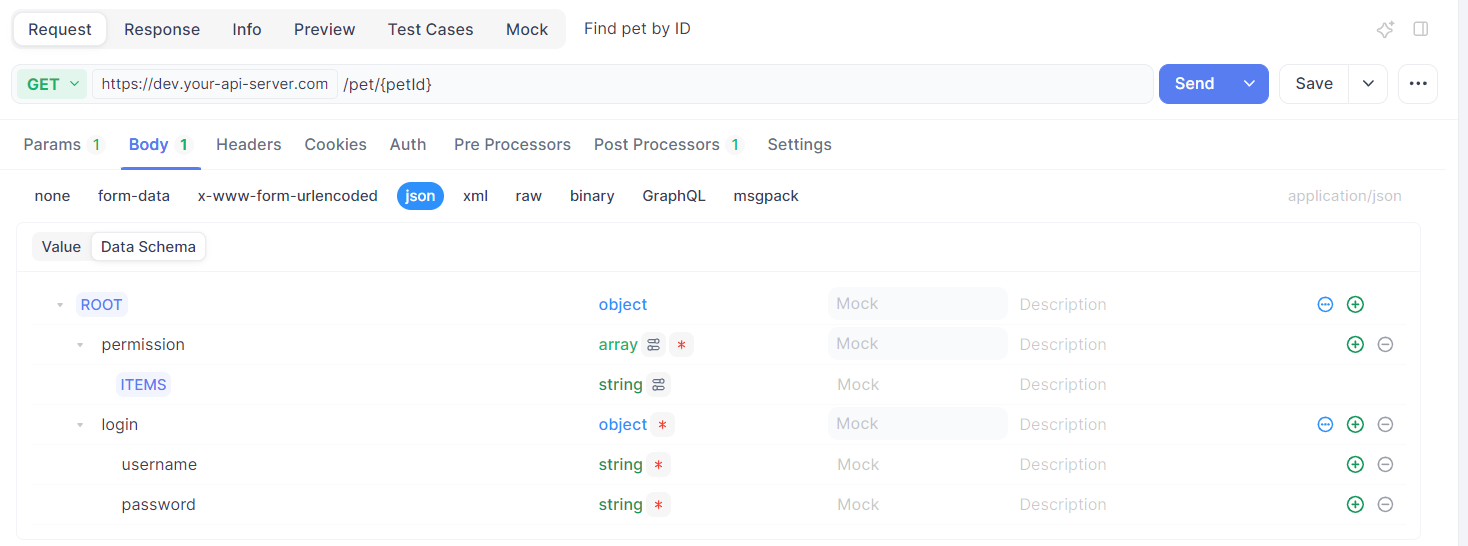The width and height of the screenshot is (1468, 546).
Task: Delete the username field
Action: tap(1385, 464)
